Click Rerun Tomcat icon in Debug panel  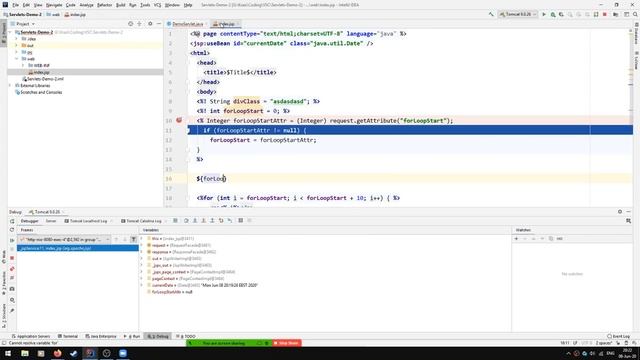click(12, 221)
